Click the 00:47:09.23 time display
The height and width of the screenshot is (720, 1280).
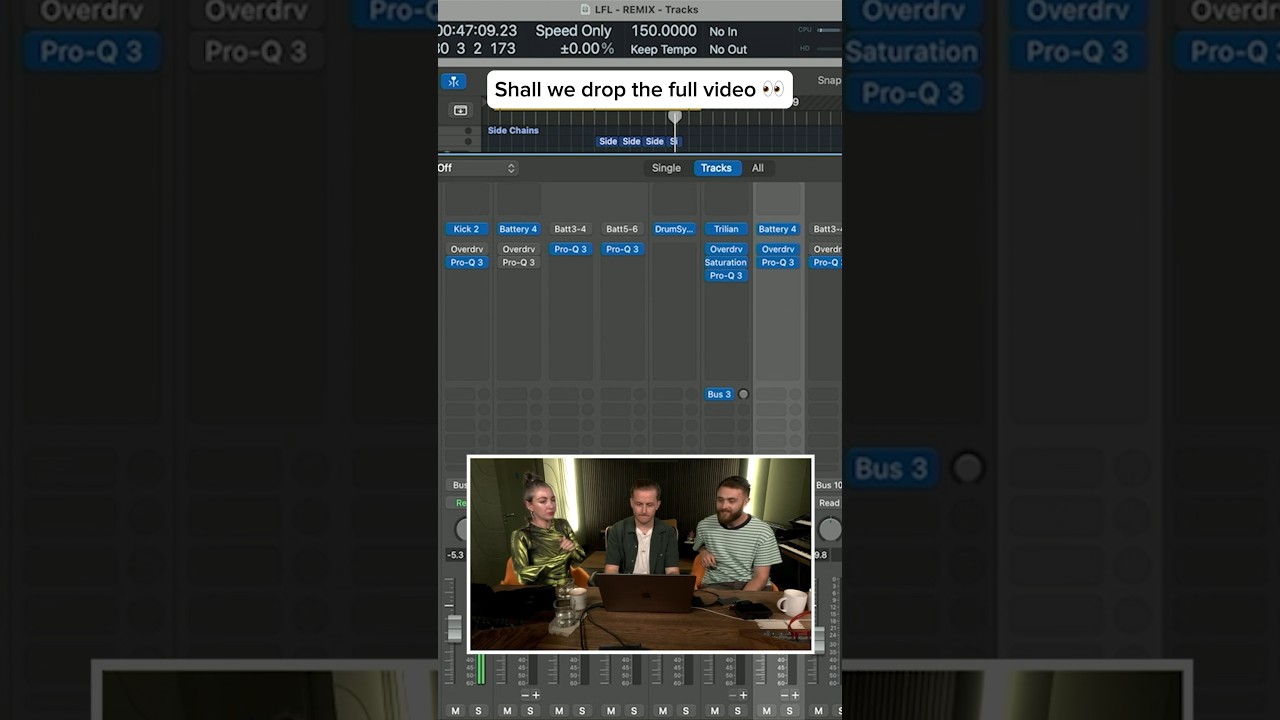pyautogui.click(x=478, y=31)
